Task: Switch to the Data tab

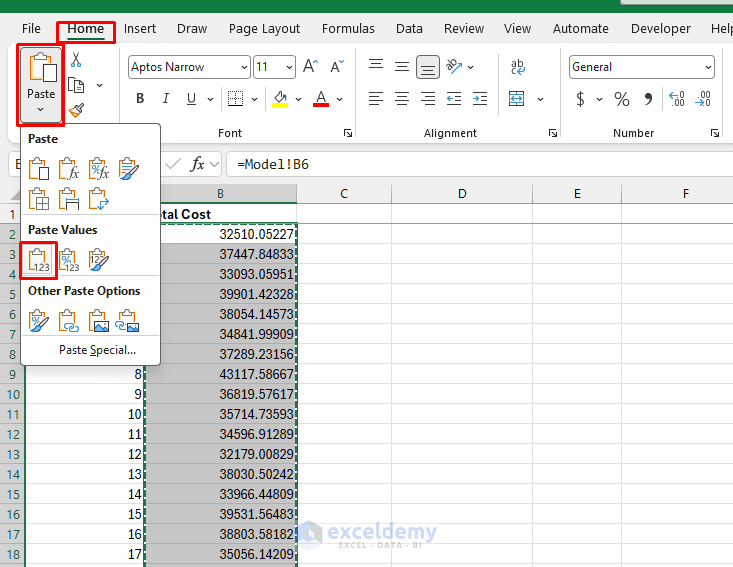Action: point(409,29)
